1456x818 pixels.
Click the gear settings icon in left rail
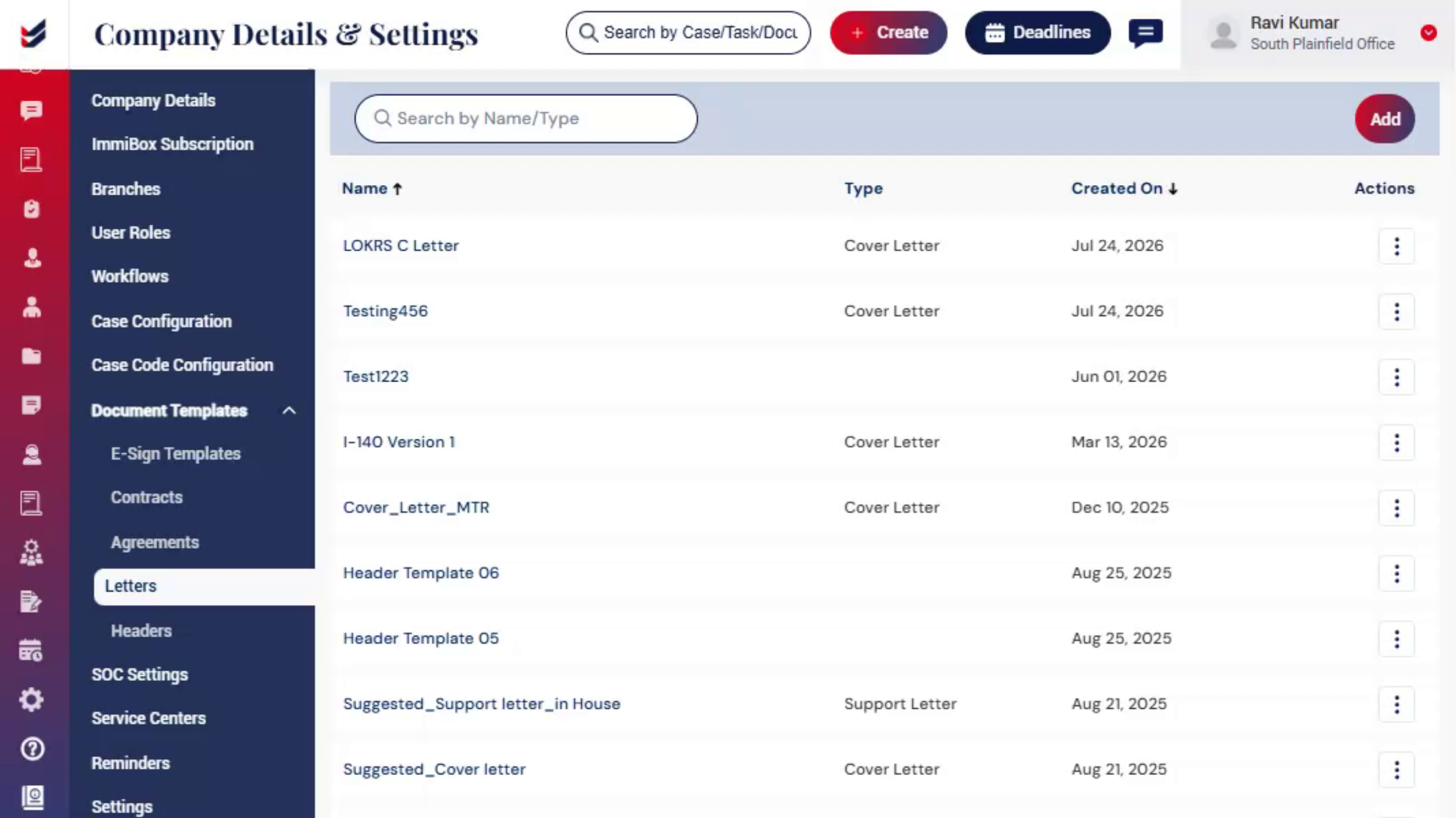pyautogui.click(x=32, y=700)
